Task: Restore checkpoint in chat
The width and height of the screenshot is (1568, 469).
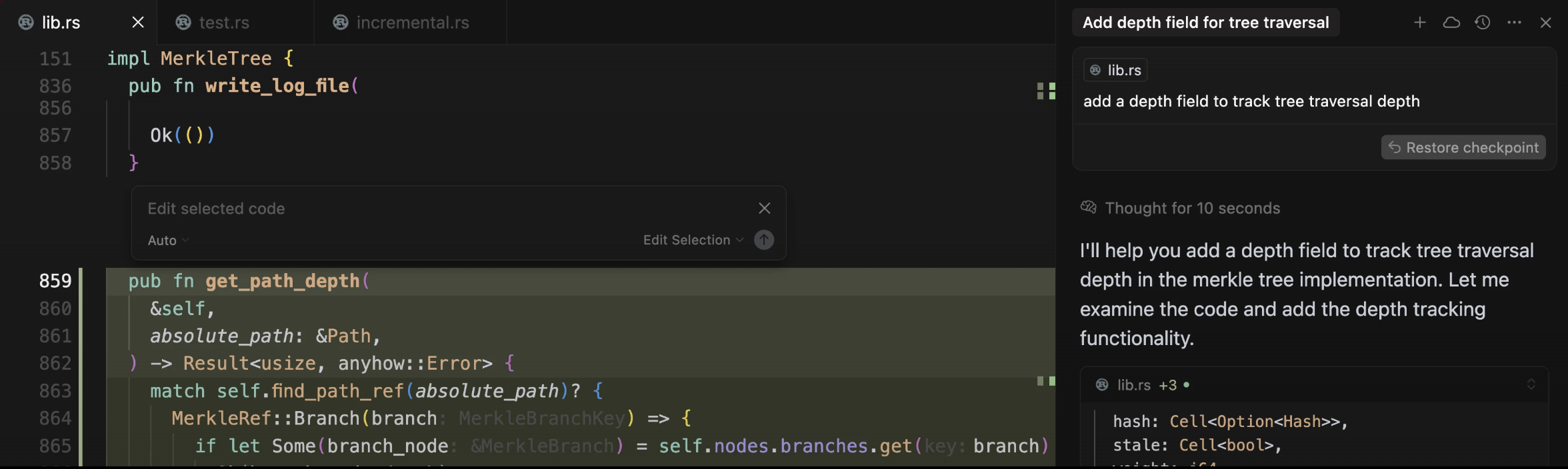Action: [1463, 147]
